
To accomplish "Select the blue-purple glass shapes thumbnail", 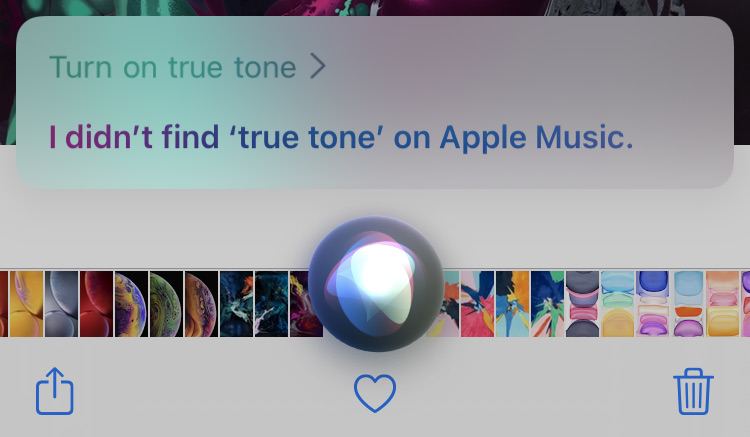I will [x=652, y=304].
